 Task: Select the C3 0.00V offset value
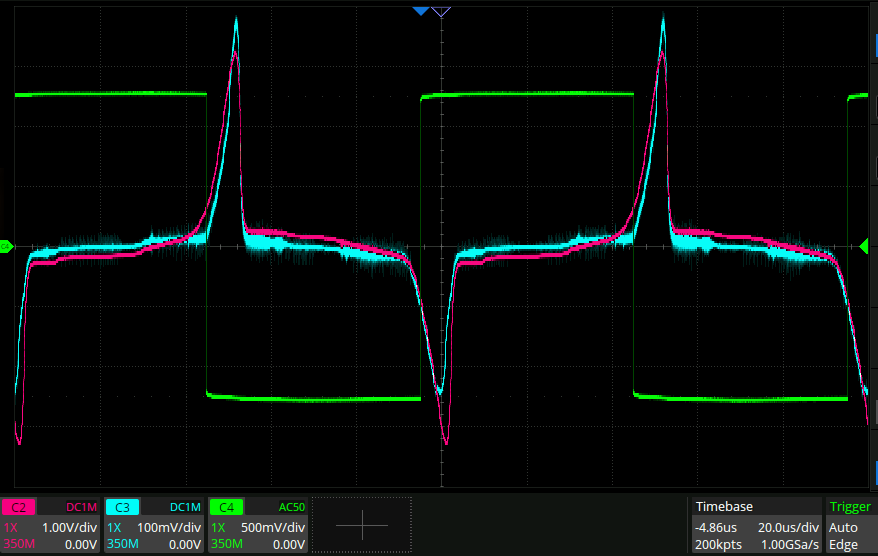(185, 544)
